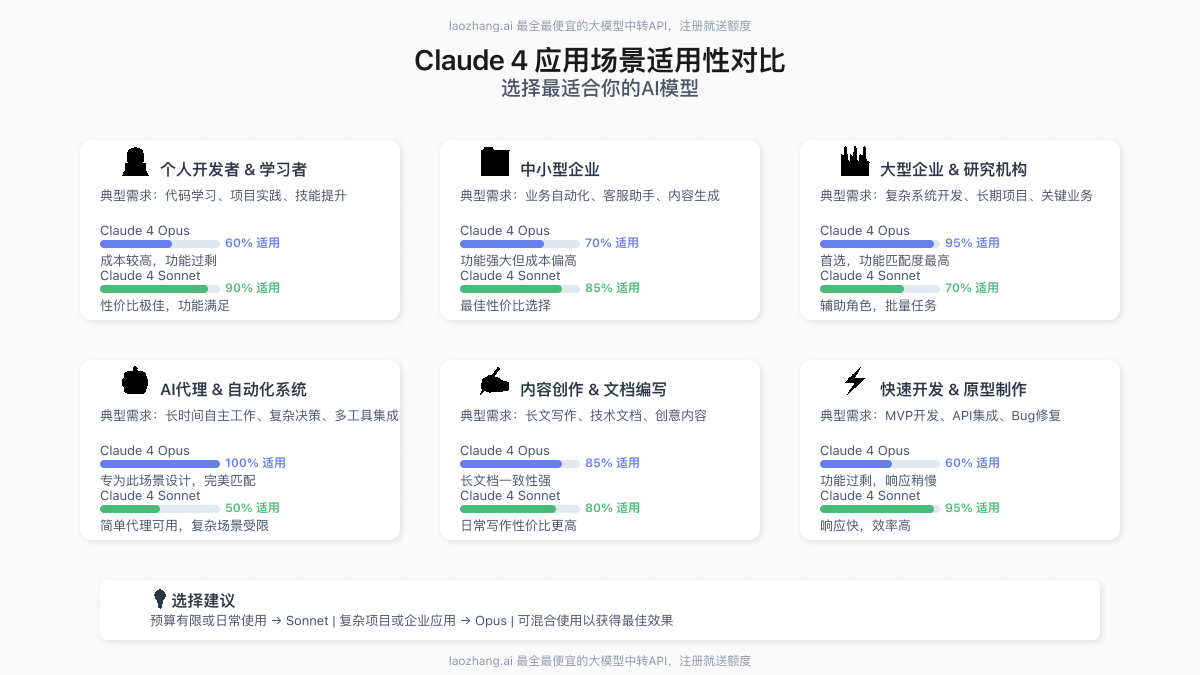
Task: Click the note 最佳性价比选择
Action: coord(505,306)
